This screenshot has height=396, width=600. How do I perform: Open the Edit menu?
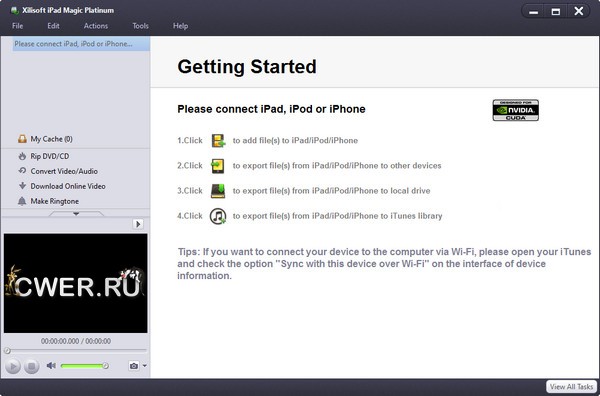[x=53, y=26]
